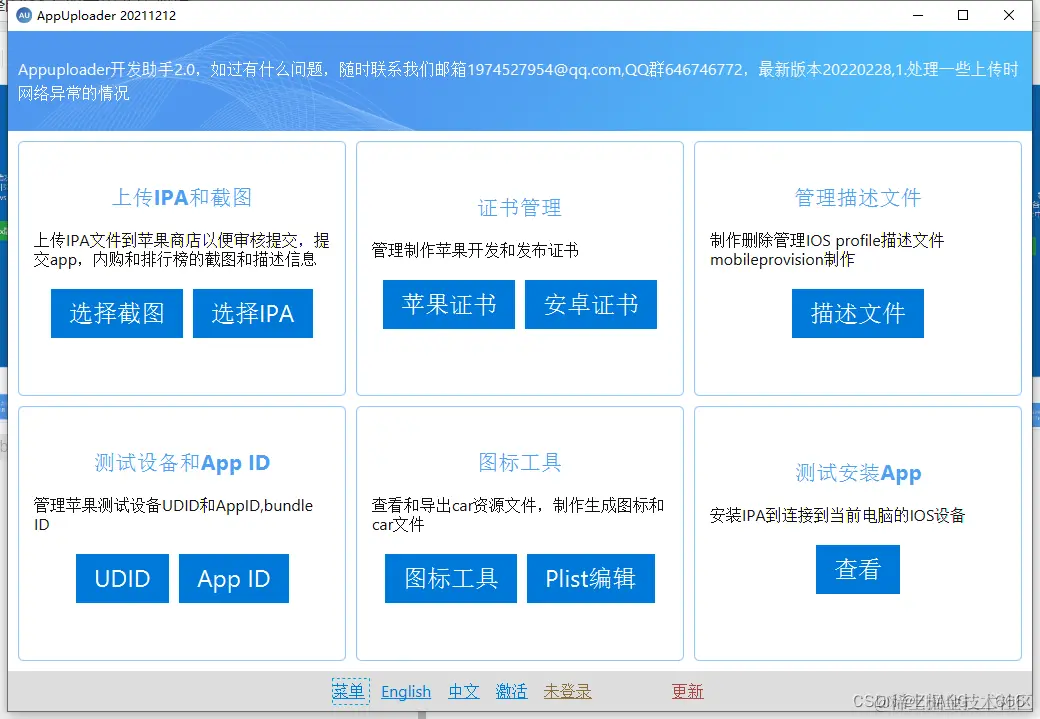Click the 查看 button
The height and width of the screenshot is (719, 1040).
[x=858, y=569]
